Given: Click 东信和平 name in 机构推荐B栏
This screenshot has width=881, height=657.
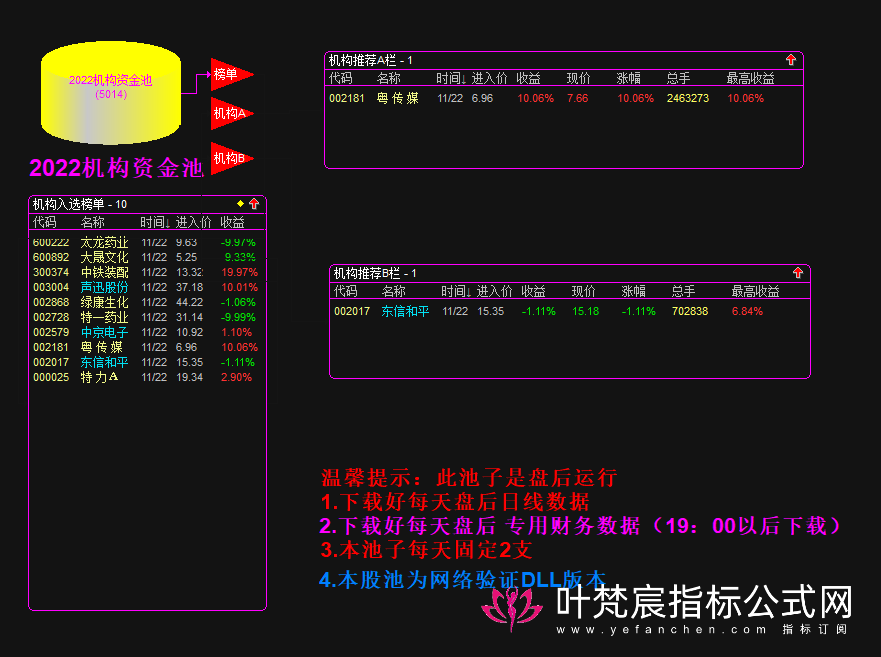Looking at the screenshot, I should tap(405, 311).
